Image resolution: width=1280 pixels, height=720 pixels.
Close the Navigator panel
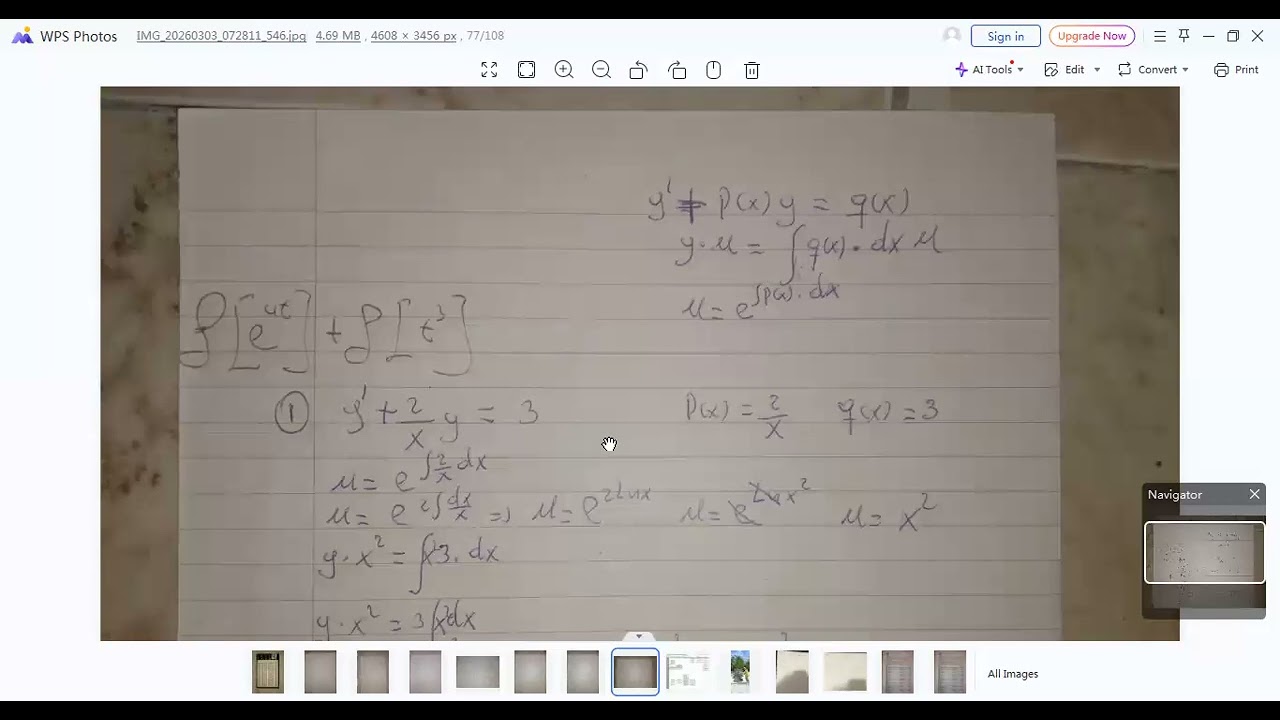coord(1254,494)
